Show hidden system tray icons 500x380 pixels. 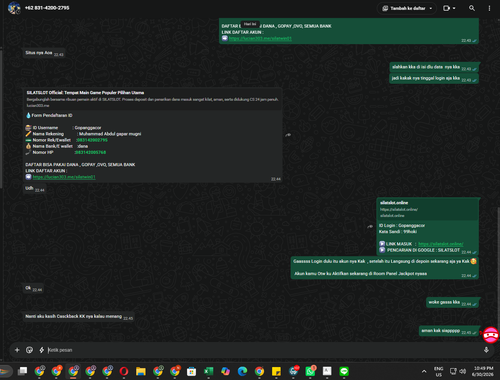(424, 371)
